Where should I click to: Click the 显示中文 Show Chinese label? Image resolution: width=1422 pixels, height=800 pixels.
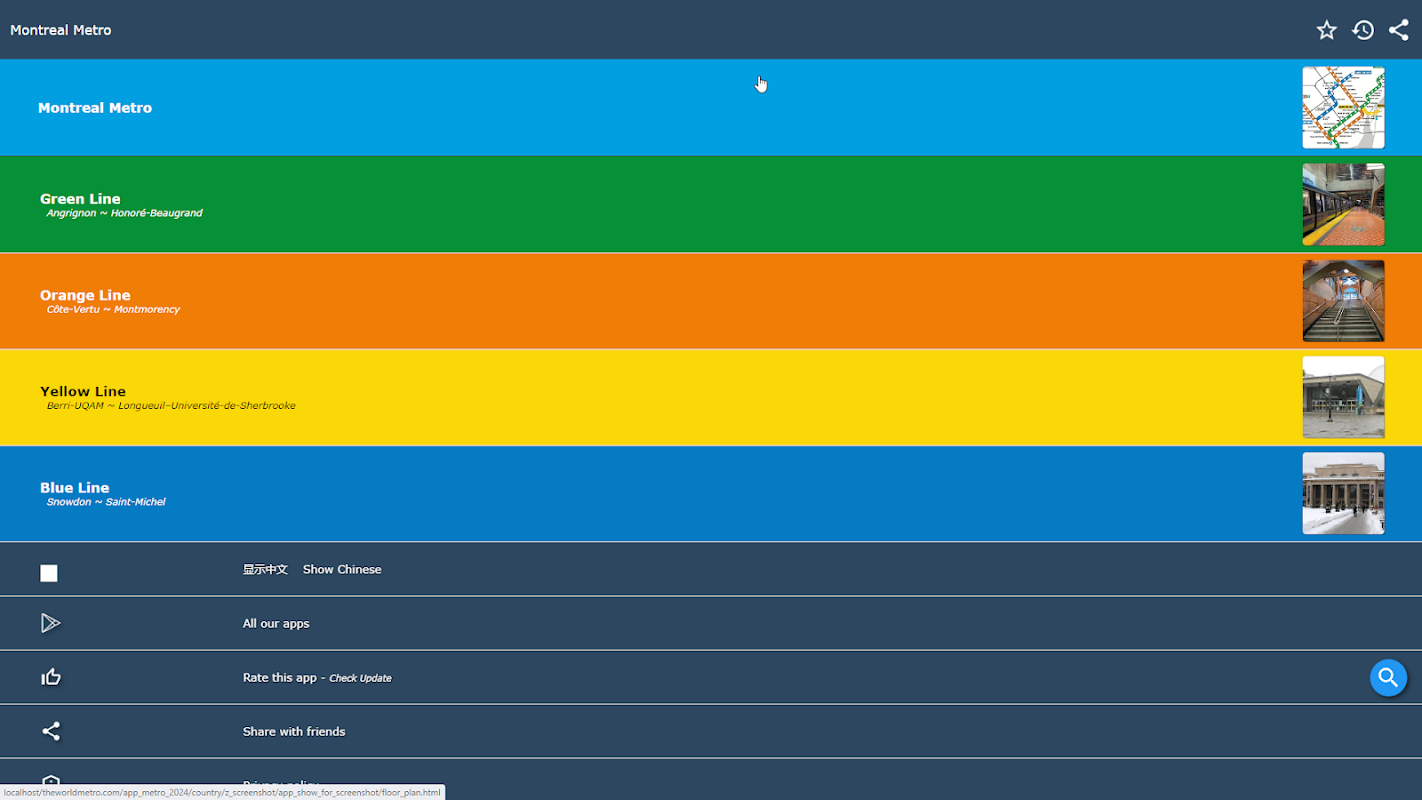pos(312,569)
